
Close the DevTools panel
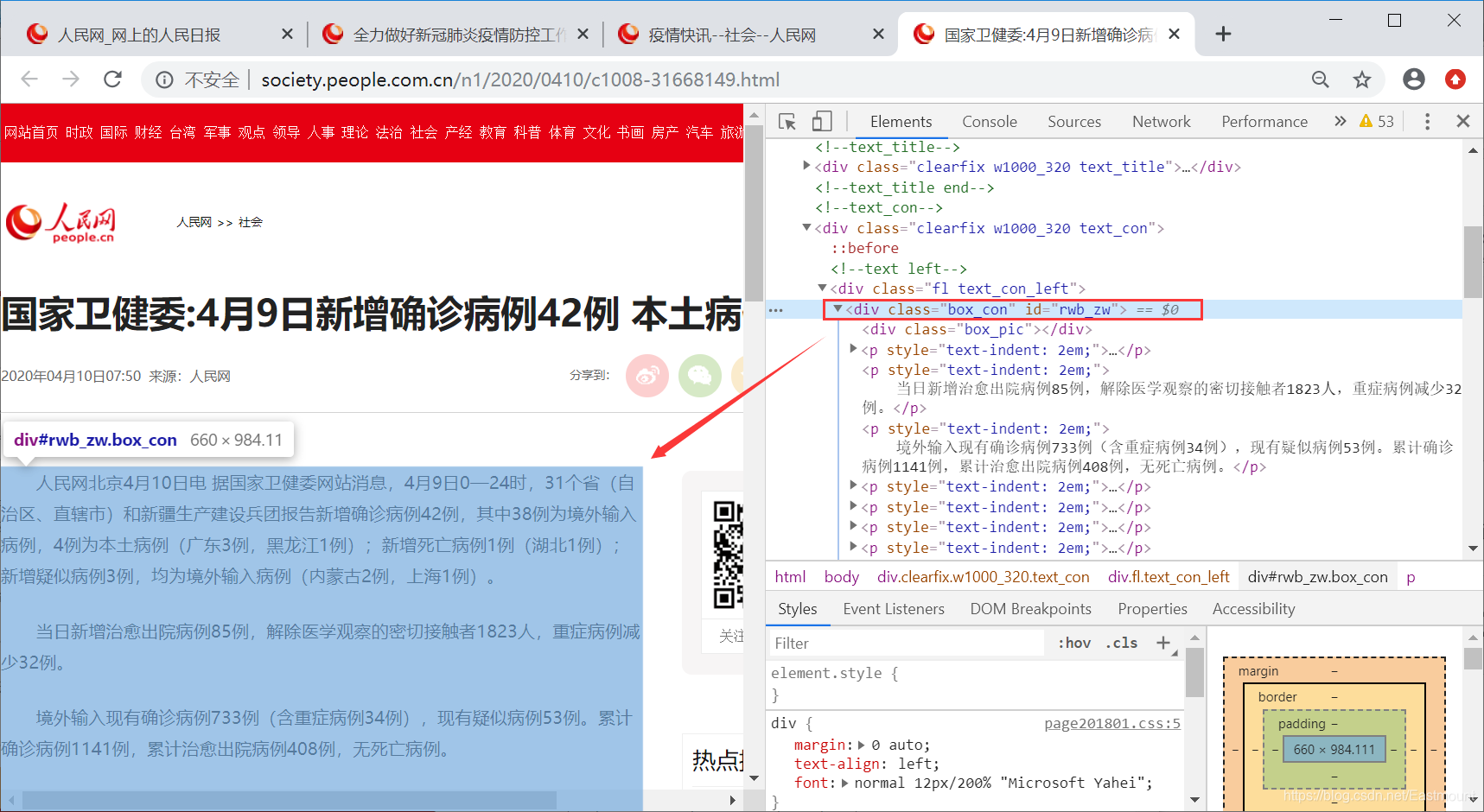[1463, 121]
